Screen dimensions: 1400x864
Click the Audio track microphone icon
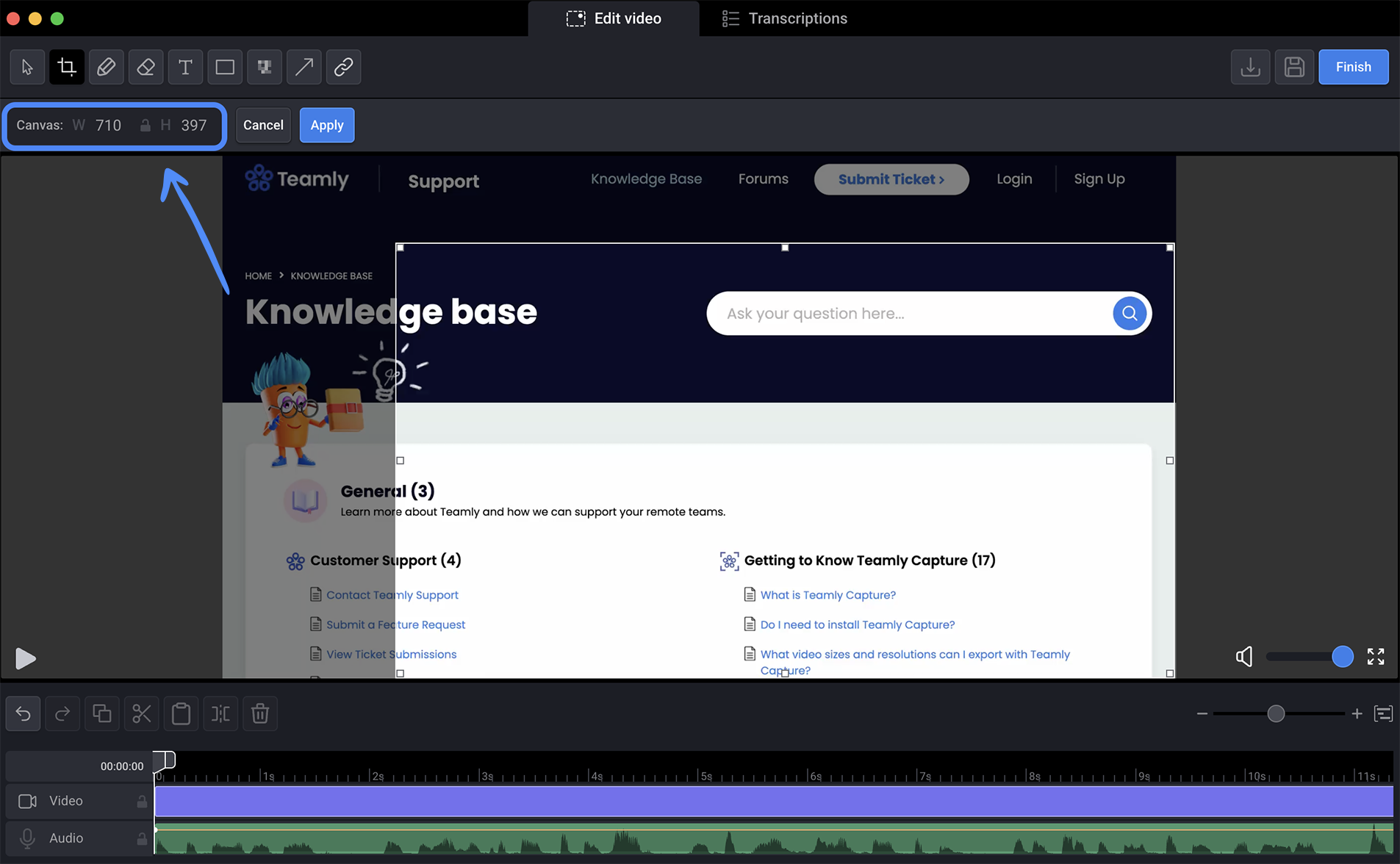click(x=27, y=838)
